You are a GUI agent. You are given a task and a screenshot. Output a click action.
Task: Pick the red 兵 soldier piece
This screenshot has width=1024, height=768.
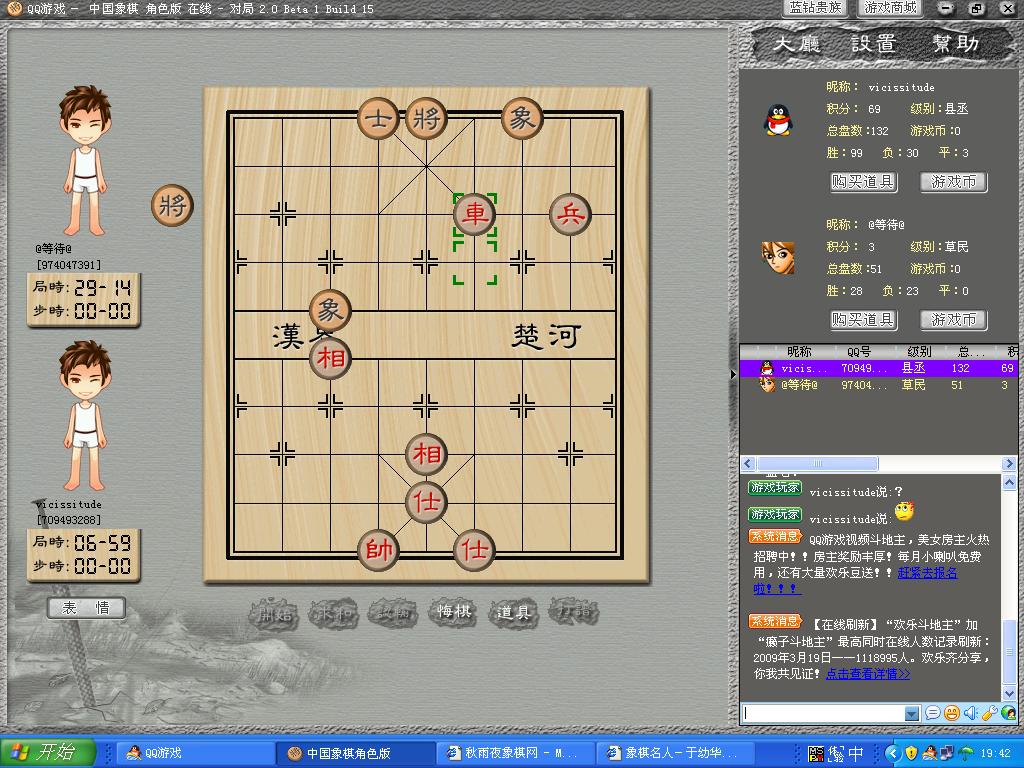pyautogui.click(x=570, y=214)
